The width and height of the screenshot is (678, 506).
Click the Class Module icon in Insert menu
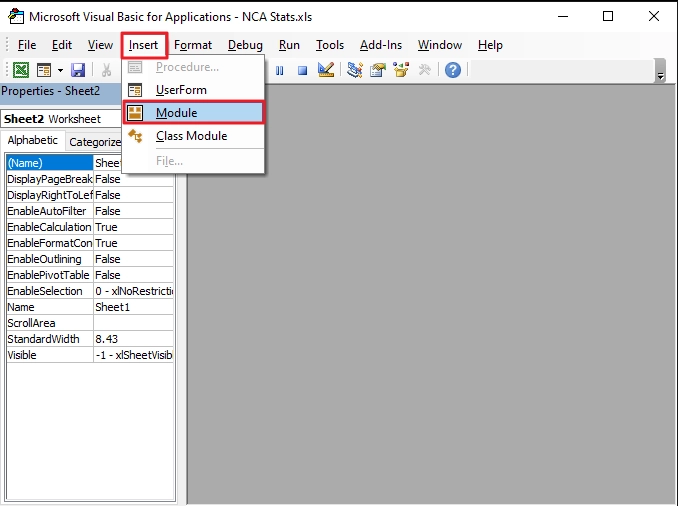pyautogui.click(x=135, y=136)
